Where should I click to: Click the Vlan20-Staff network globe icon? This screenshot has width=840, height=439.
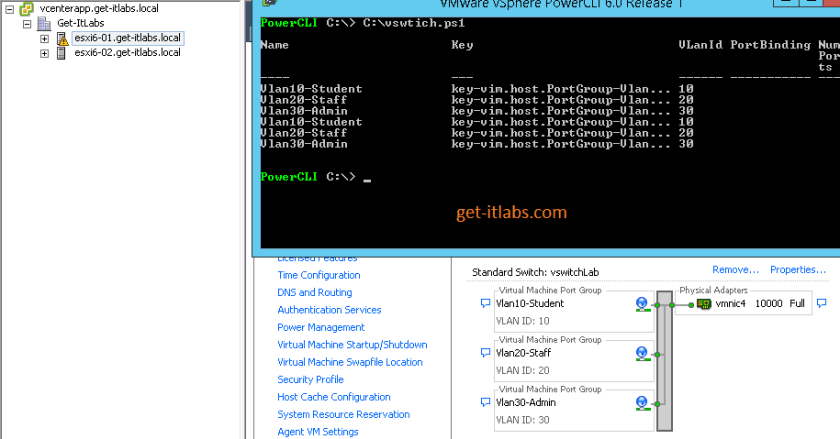point(642,354)
